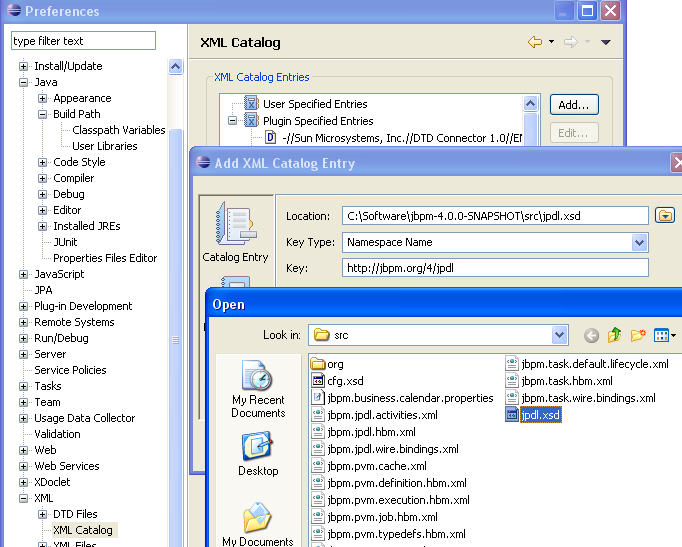The height and width of the screenshot is (547, 682).
Task: Select Classpath Variables preference page
Action: coord(118,130)
